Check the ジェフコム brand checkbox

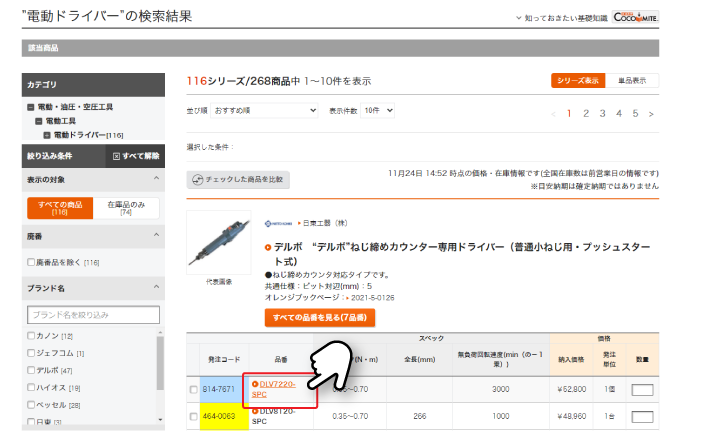point(31,353)
